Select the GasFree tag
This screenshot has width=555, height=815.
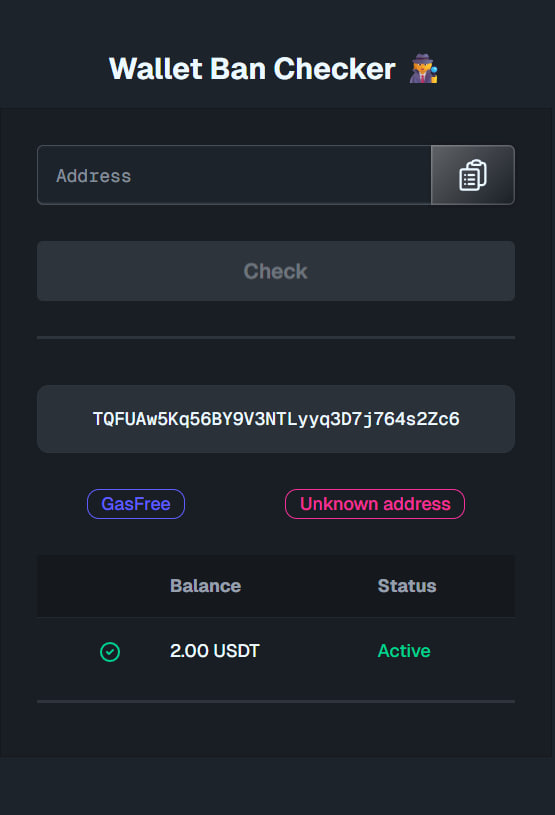pyautogui.click(x=136, y=504)
